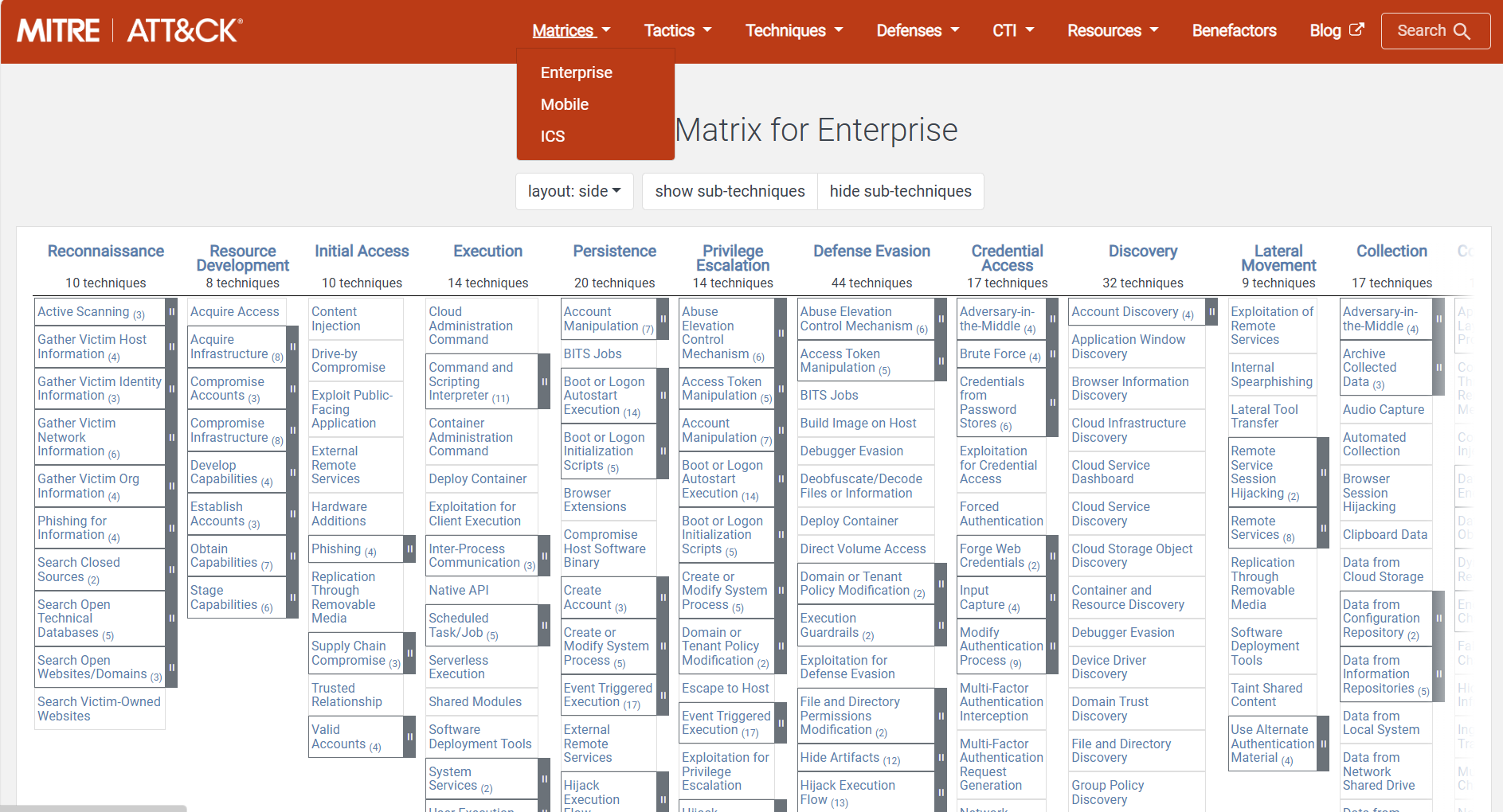This screenshot has height=812, width=1503.
Task: Expand Account Discovery sub-techniques handle
Action: [x=1211, y=312]
